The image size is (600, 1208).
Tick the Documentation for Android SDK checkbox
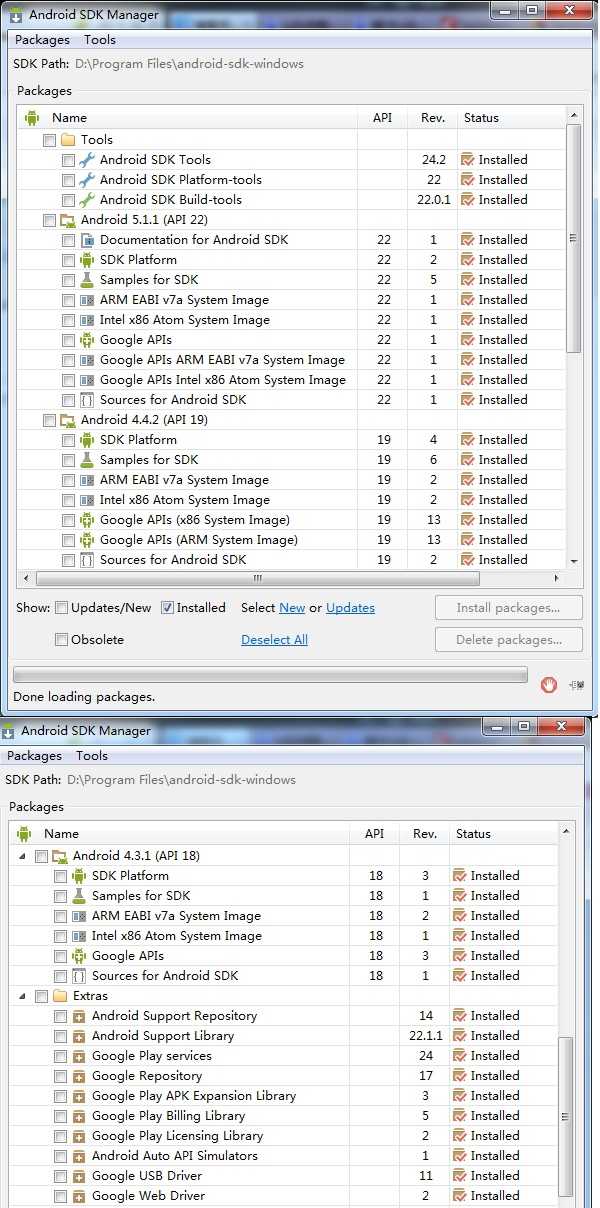pyautogui.click(x=68, y=240)
